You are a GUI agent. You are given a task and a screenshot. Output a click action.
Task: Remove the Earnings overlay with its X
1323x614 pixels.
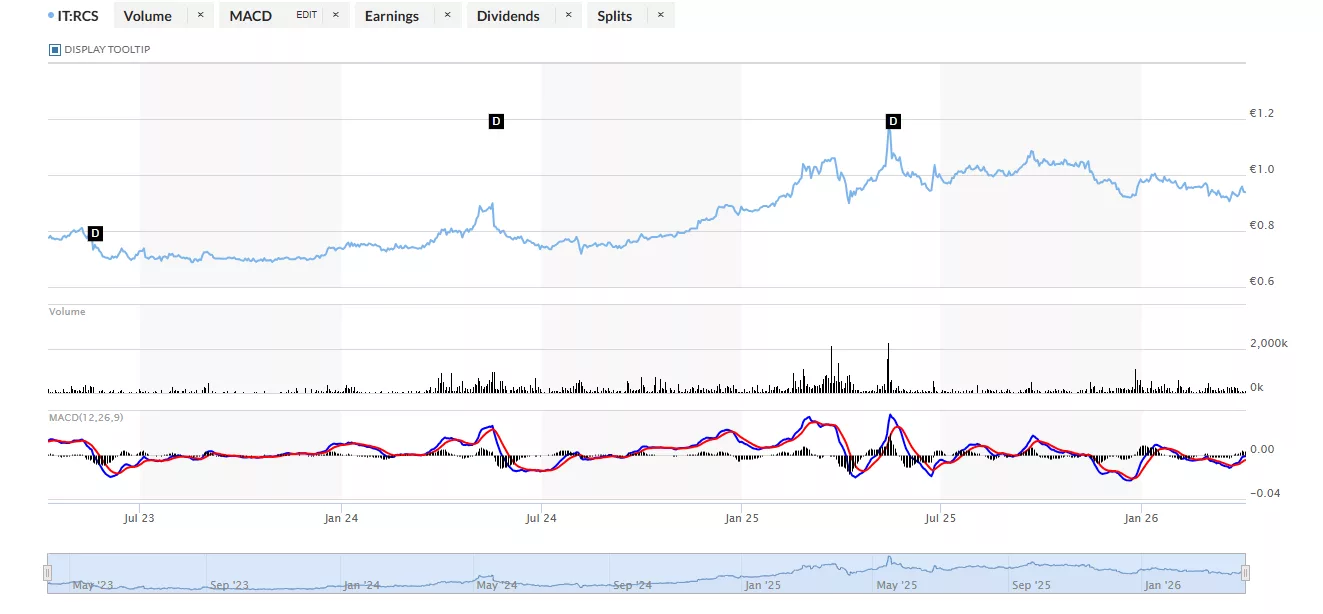point(447,15)
